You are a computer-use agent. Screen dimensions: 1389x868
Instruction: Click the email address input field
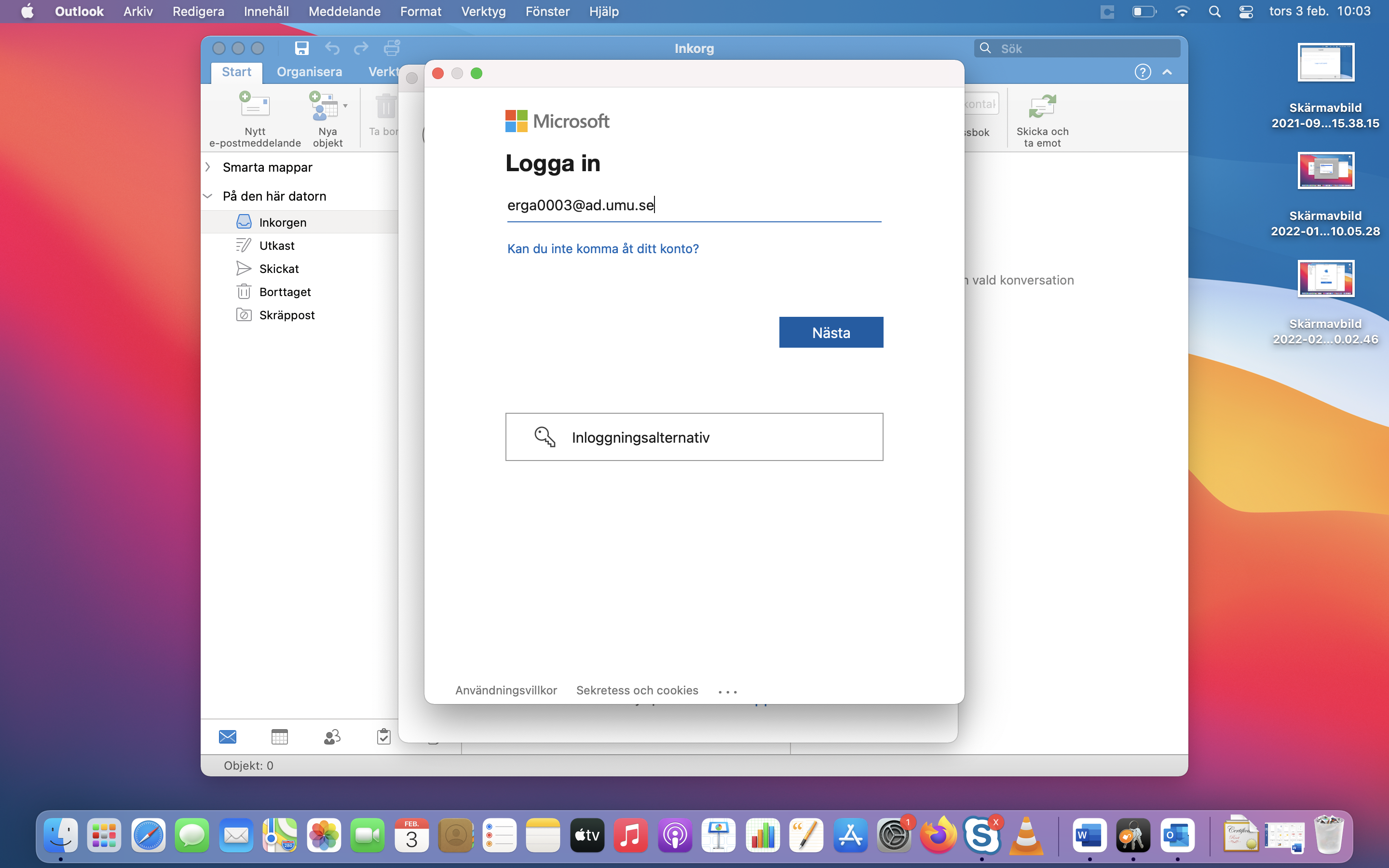pyautogui.click(x=694, y=205)
